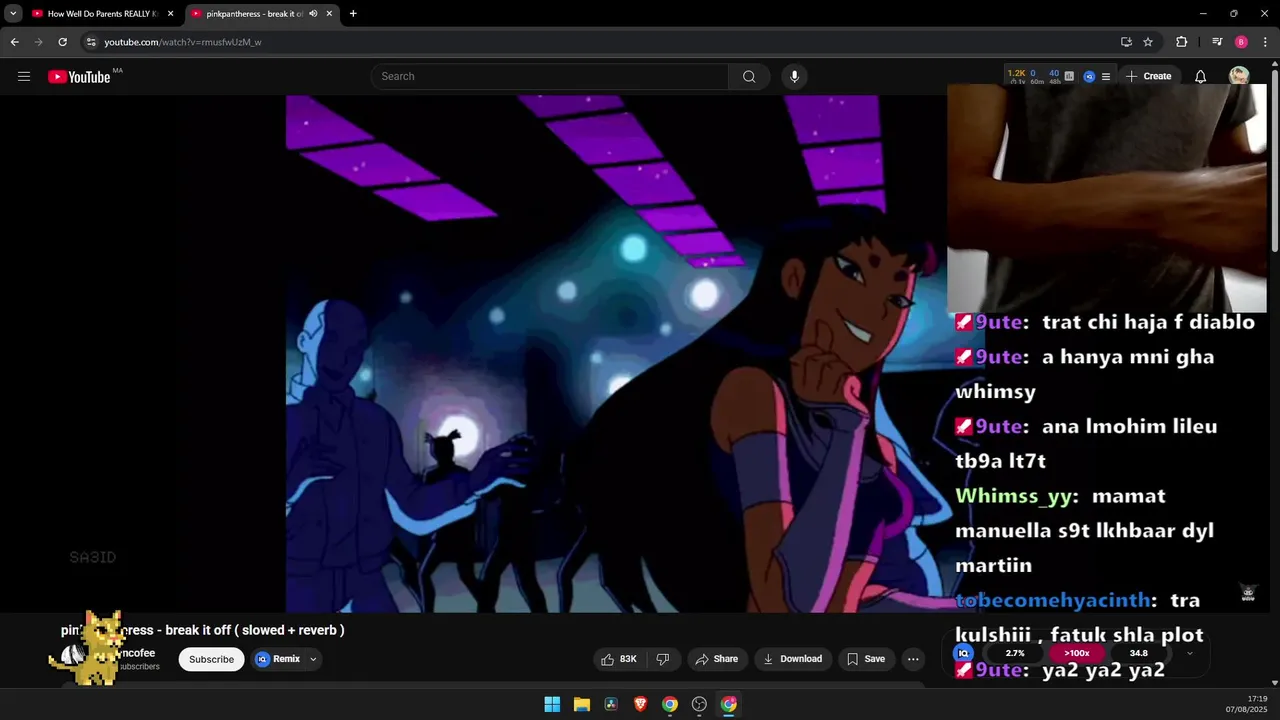This screenshot has height=720, width=1280.
Task: Expand the Remix options chevron
Action: [313, 659]
